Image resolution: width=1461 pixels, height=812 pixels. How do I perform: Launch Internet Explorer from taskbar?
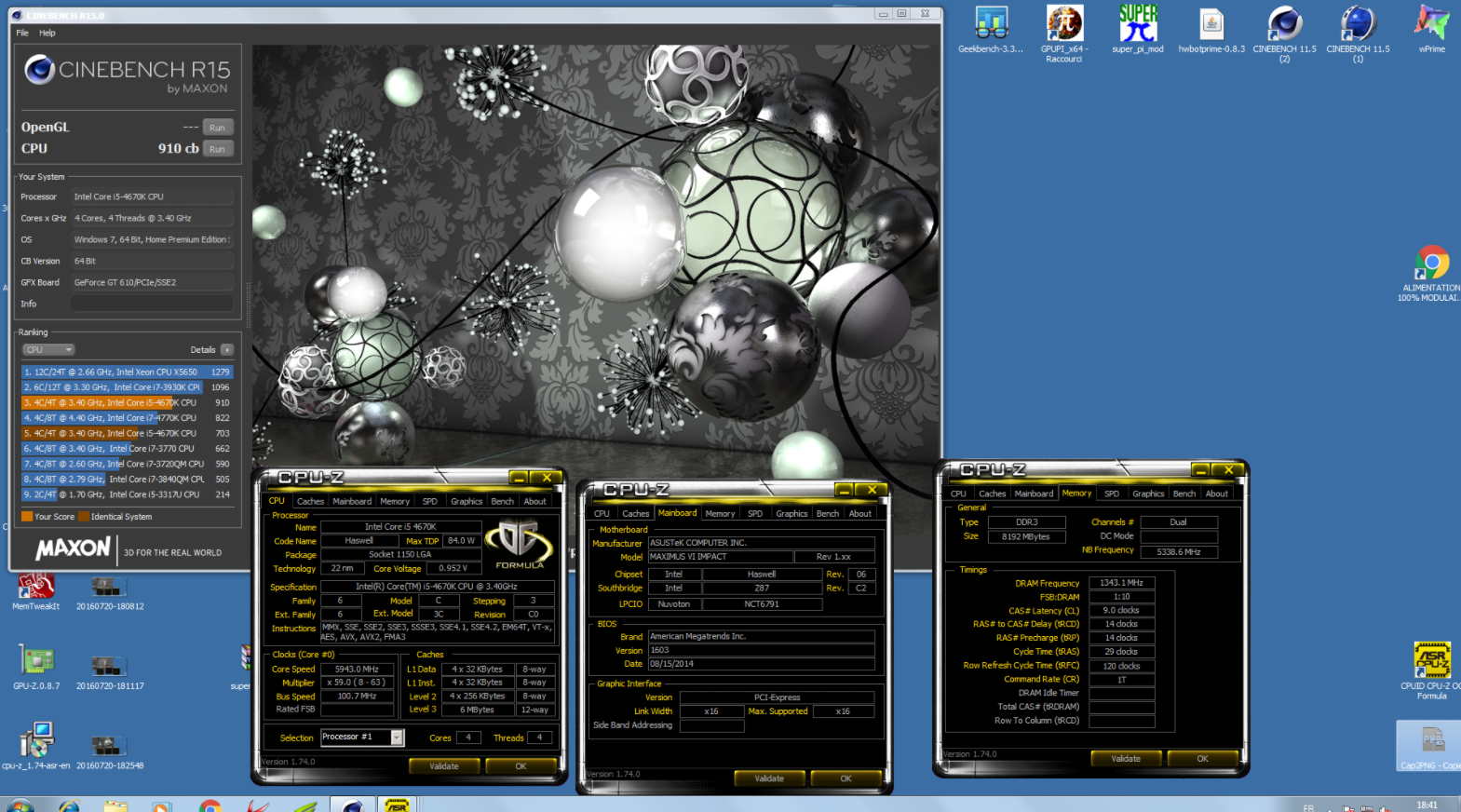click(69, 805)
